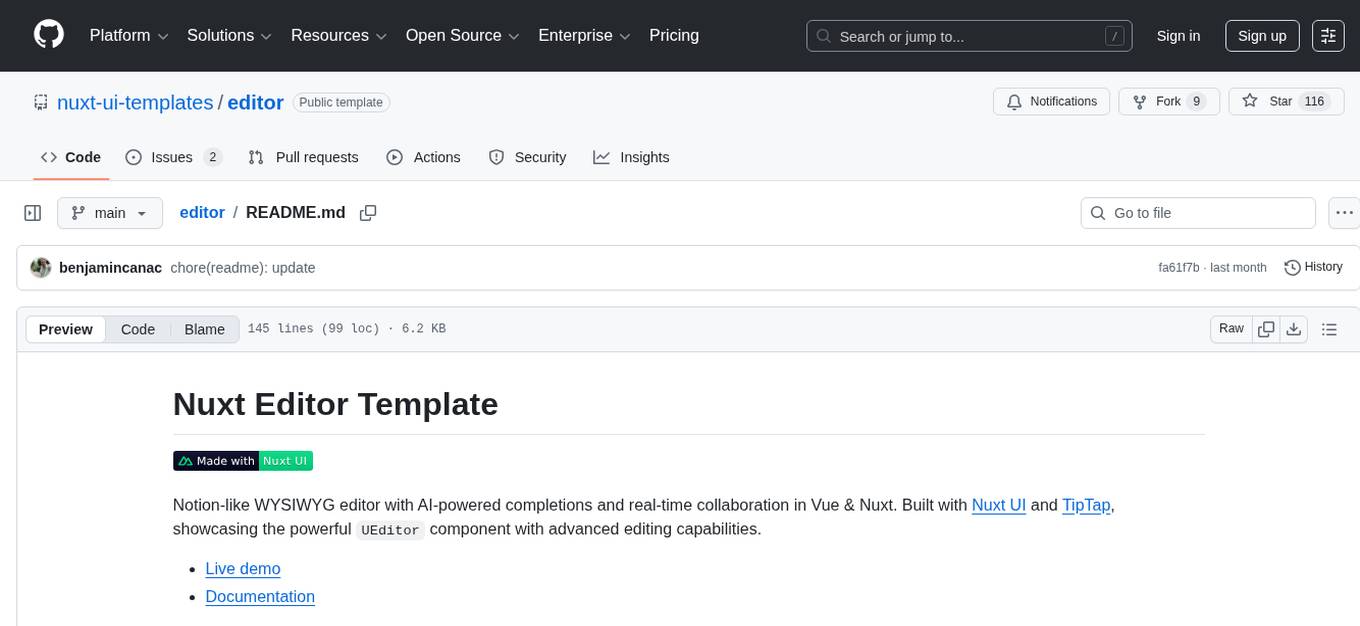The height and width of the screenshot is (626, 1360).
Task: Click the GitHub logo
Action: point(48,35)
